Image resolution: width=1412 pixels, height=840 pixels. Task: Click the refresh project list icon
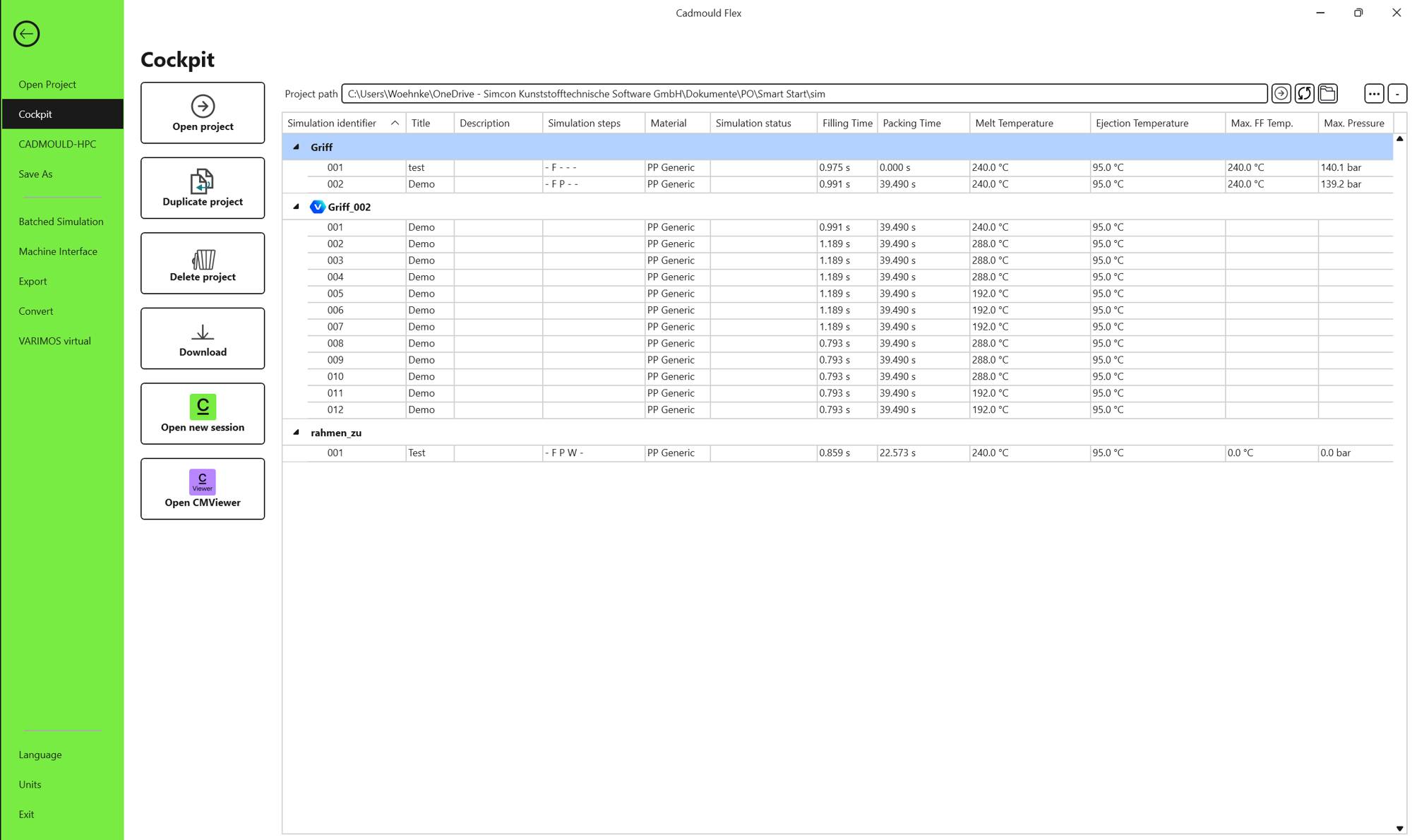pos(1304,93)
